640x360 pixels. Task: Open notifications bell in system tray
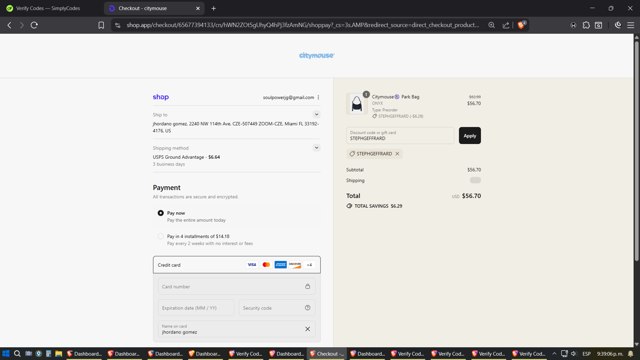tap(631, 353)
